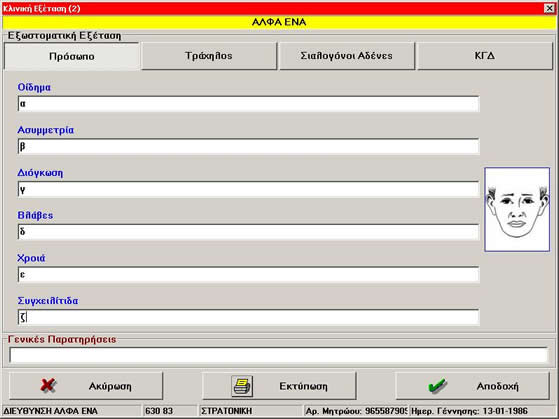Focus the Γενικές Παρατηρήσεις text box

(278, 355)
